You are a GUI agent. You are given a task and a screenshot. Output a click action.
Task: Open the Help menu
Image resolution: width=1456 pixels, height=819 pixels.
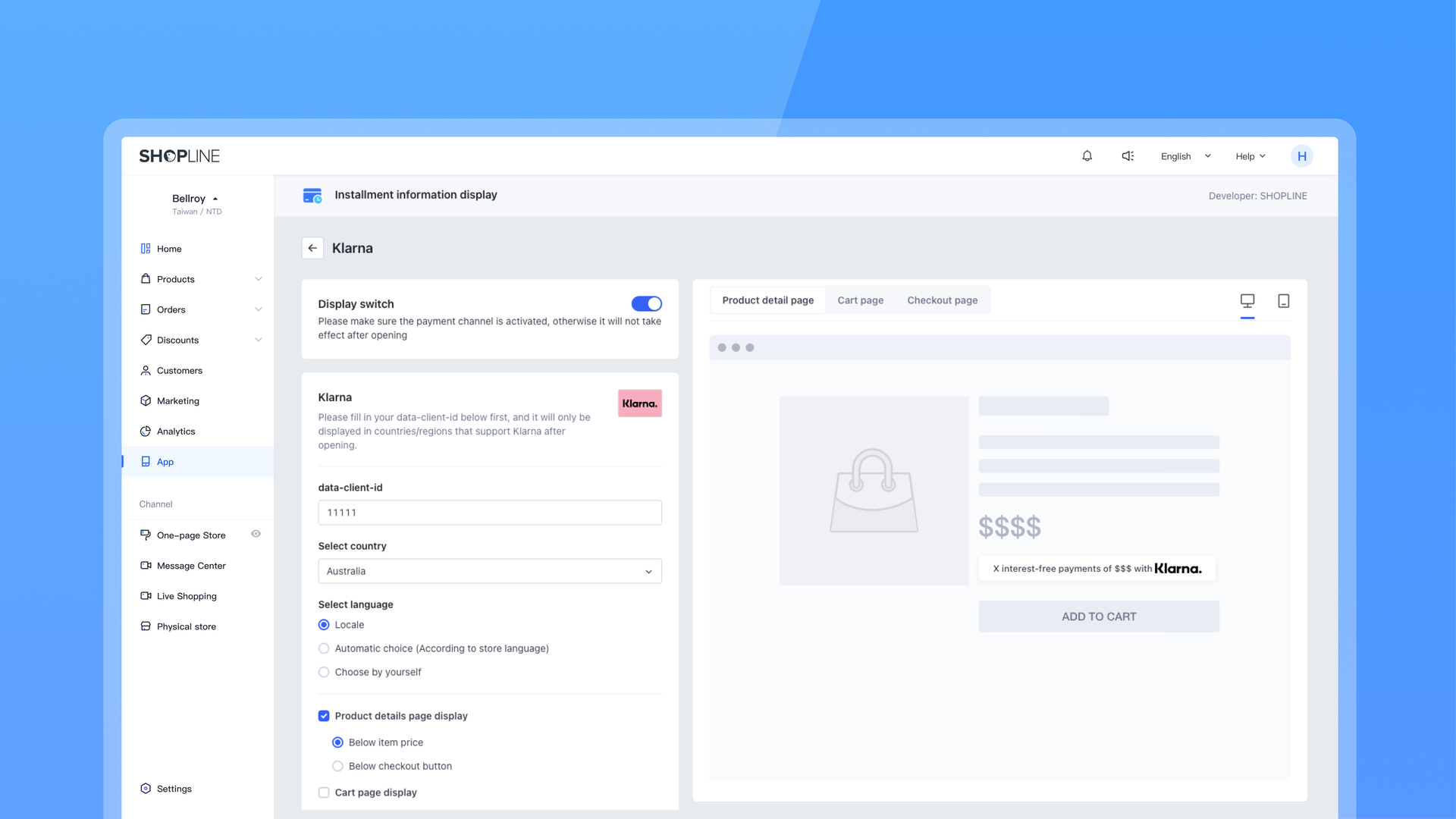pos(1250,156)
